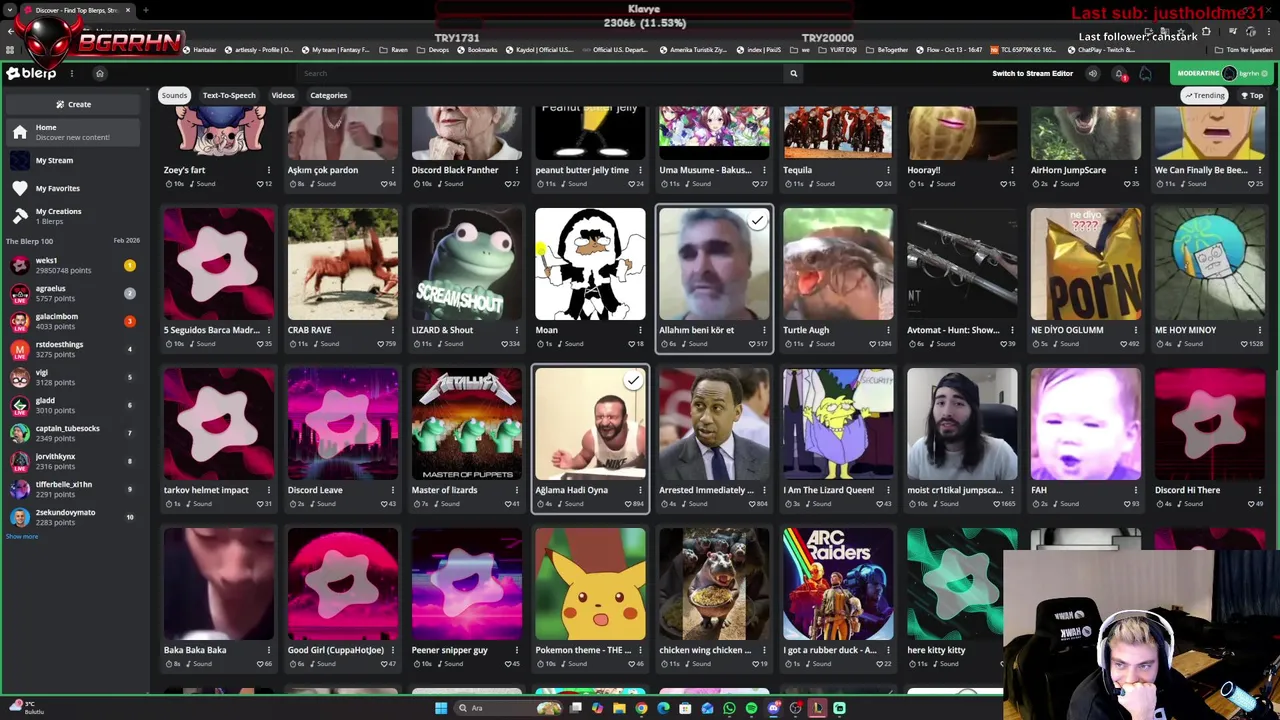Sort by Trending
This screenshot has width=1280, height=720.
tap(1205, 95)
